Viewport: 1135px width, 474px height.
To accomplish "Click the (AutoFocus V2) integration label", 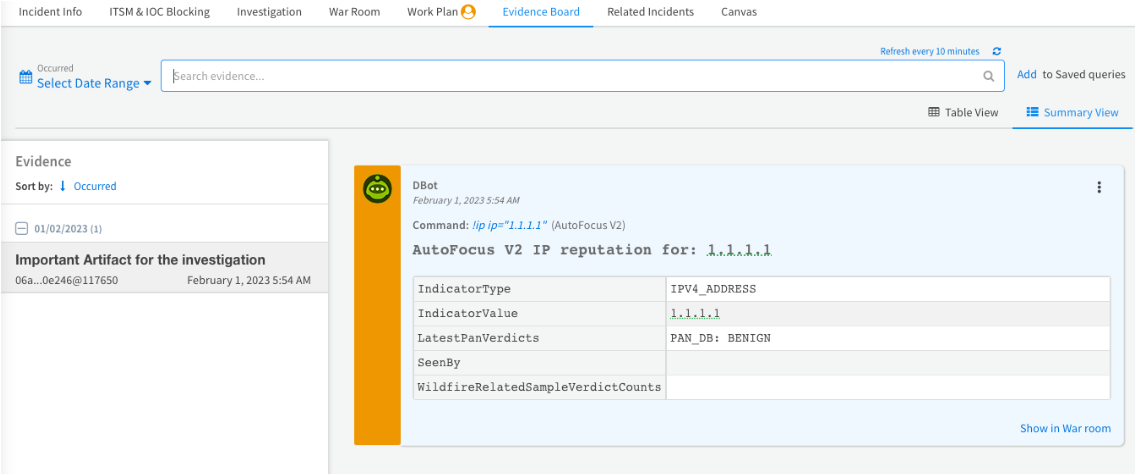I will 588,226.
